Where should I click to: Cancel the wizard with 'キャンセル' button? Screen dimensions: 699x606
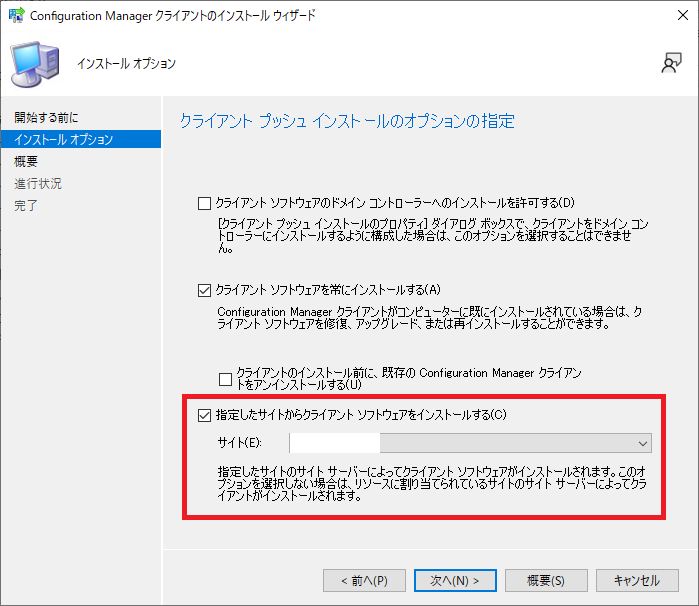pos(636,580)
